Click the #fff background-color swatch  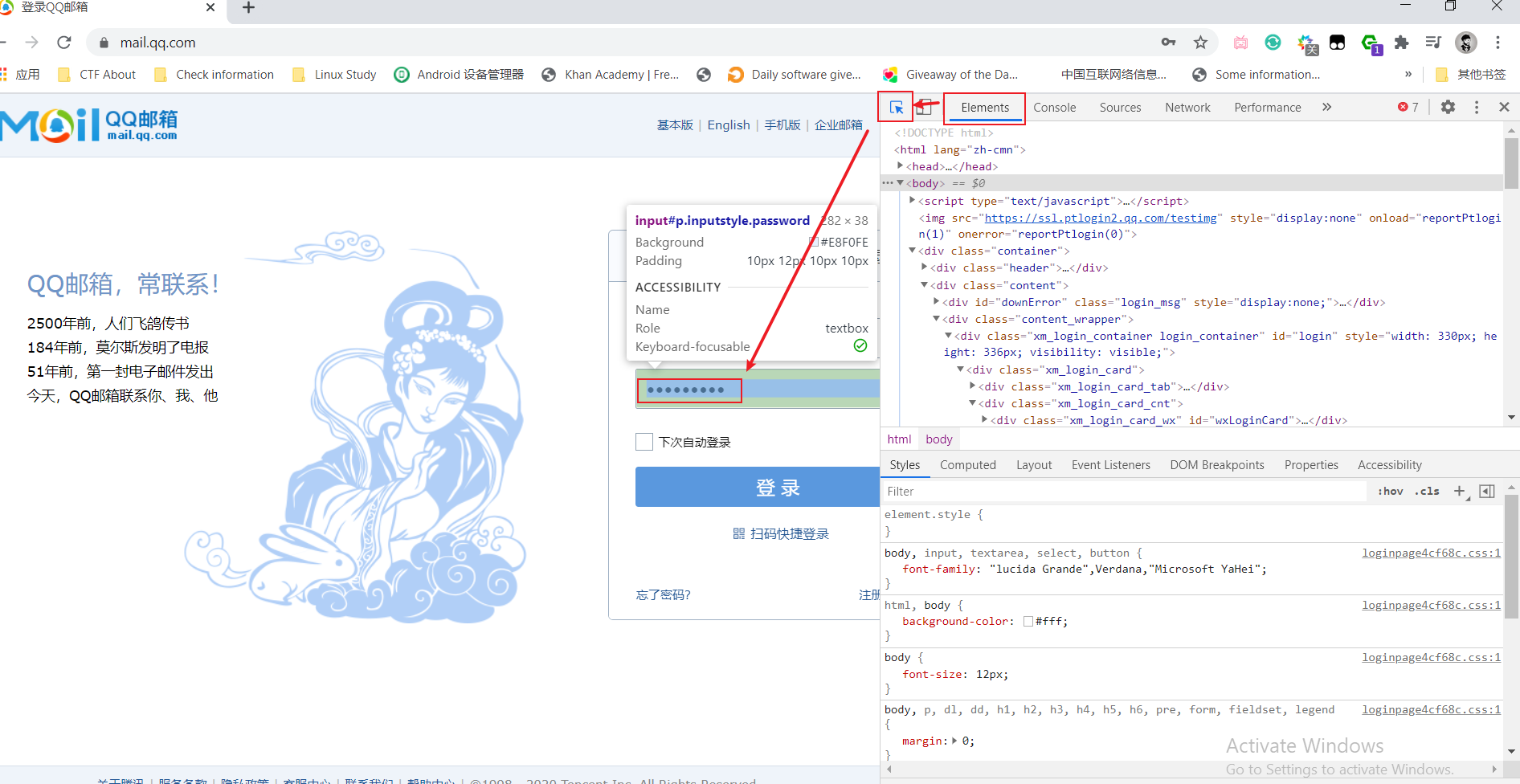(x=1028, y=622)
